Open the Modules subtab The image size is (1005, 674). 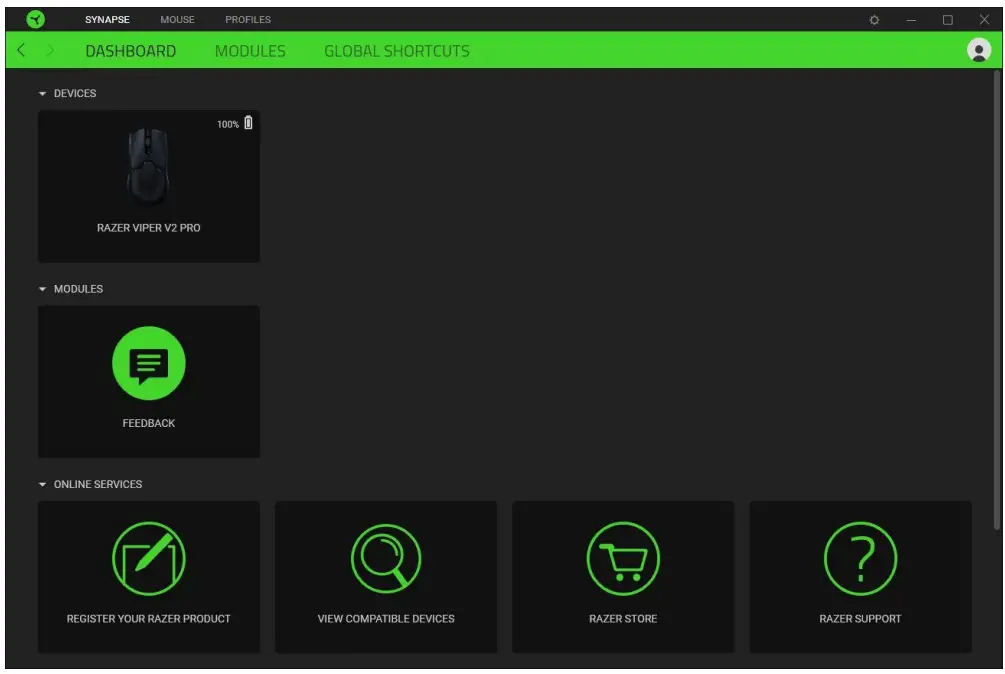click(x=250, y=51)
